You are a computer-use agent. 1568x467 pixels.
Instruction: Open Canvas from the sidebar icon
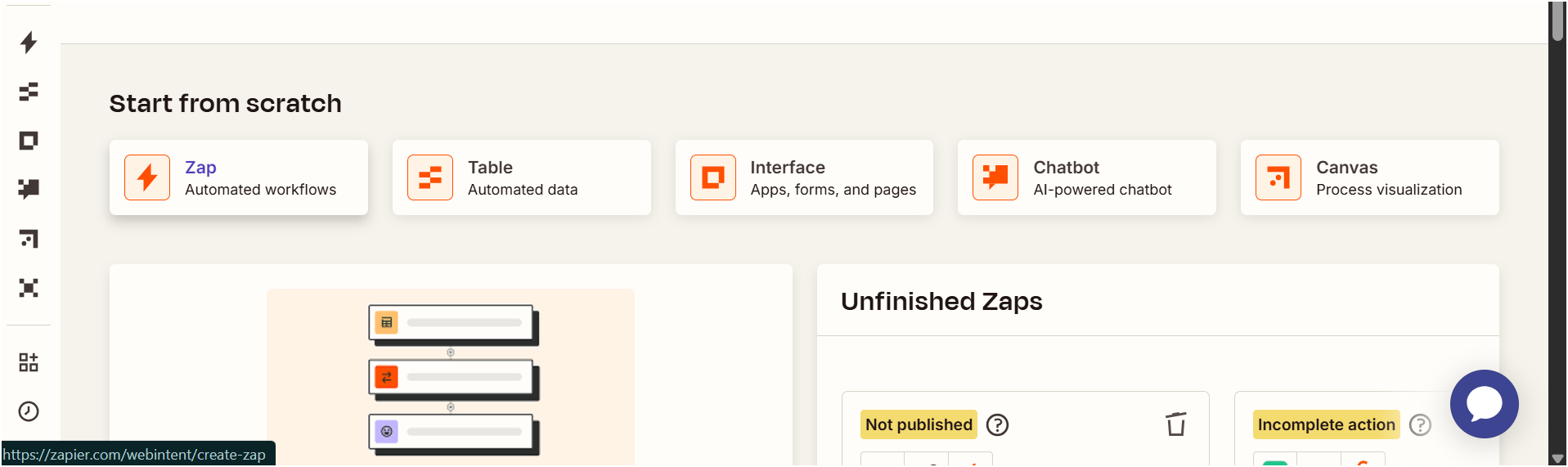click(29, 239)
